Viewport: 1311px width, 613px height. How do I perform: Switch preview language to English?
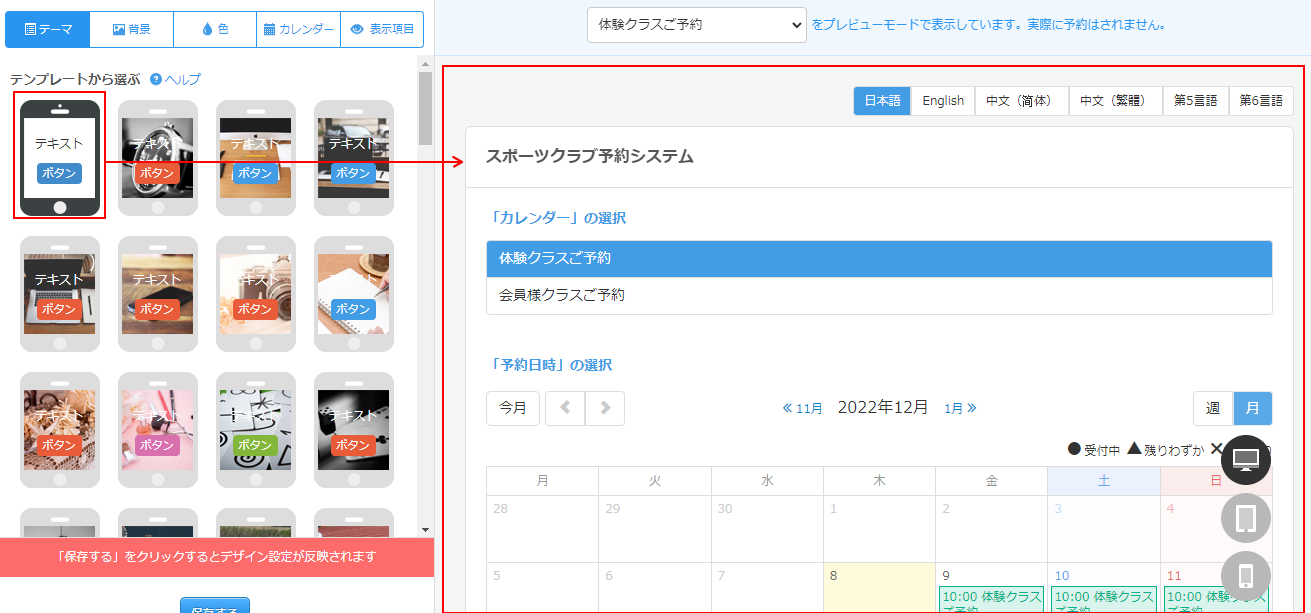[943, 101]
